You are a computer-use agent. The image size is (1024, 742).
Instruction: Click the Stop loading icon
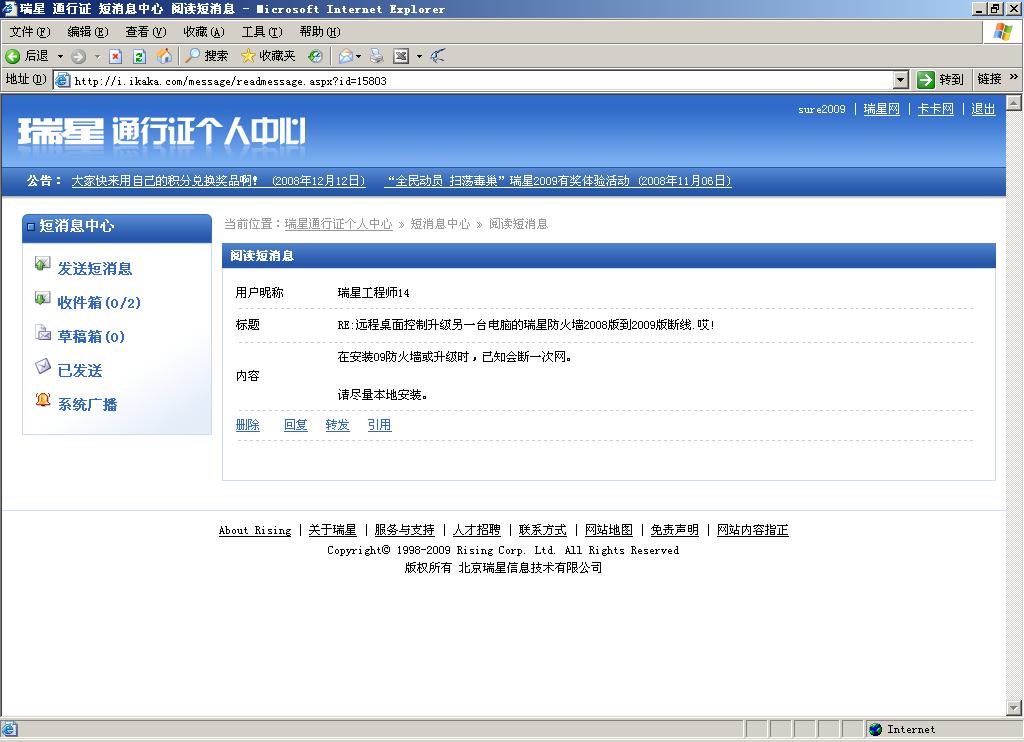point(116,56)
